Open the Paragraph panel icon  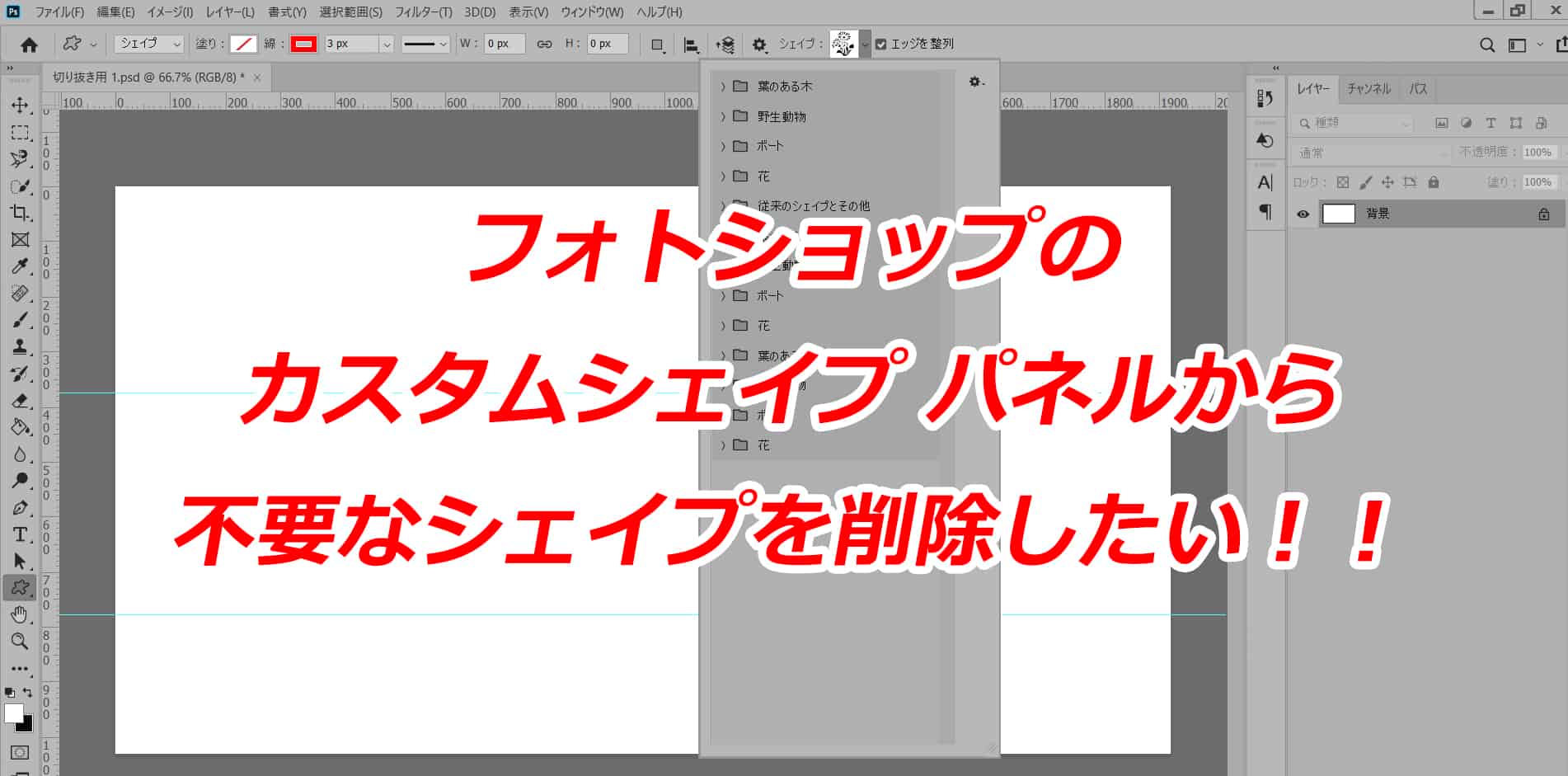point(1265,212)
